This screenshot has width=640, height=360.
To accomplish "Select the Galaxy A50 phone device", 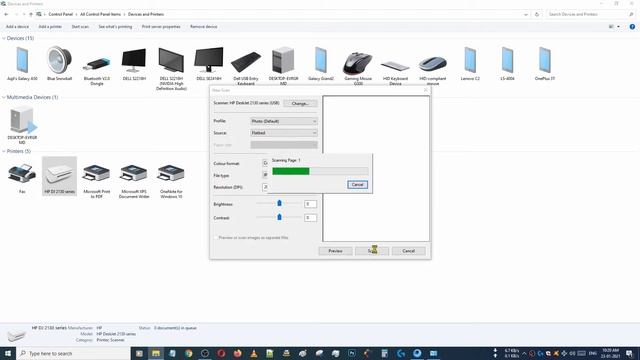I will click(x=22, y=63).
